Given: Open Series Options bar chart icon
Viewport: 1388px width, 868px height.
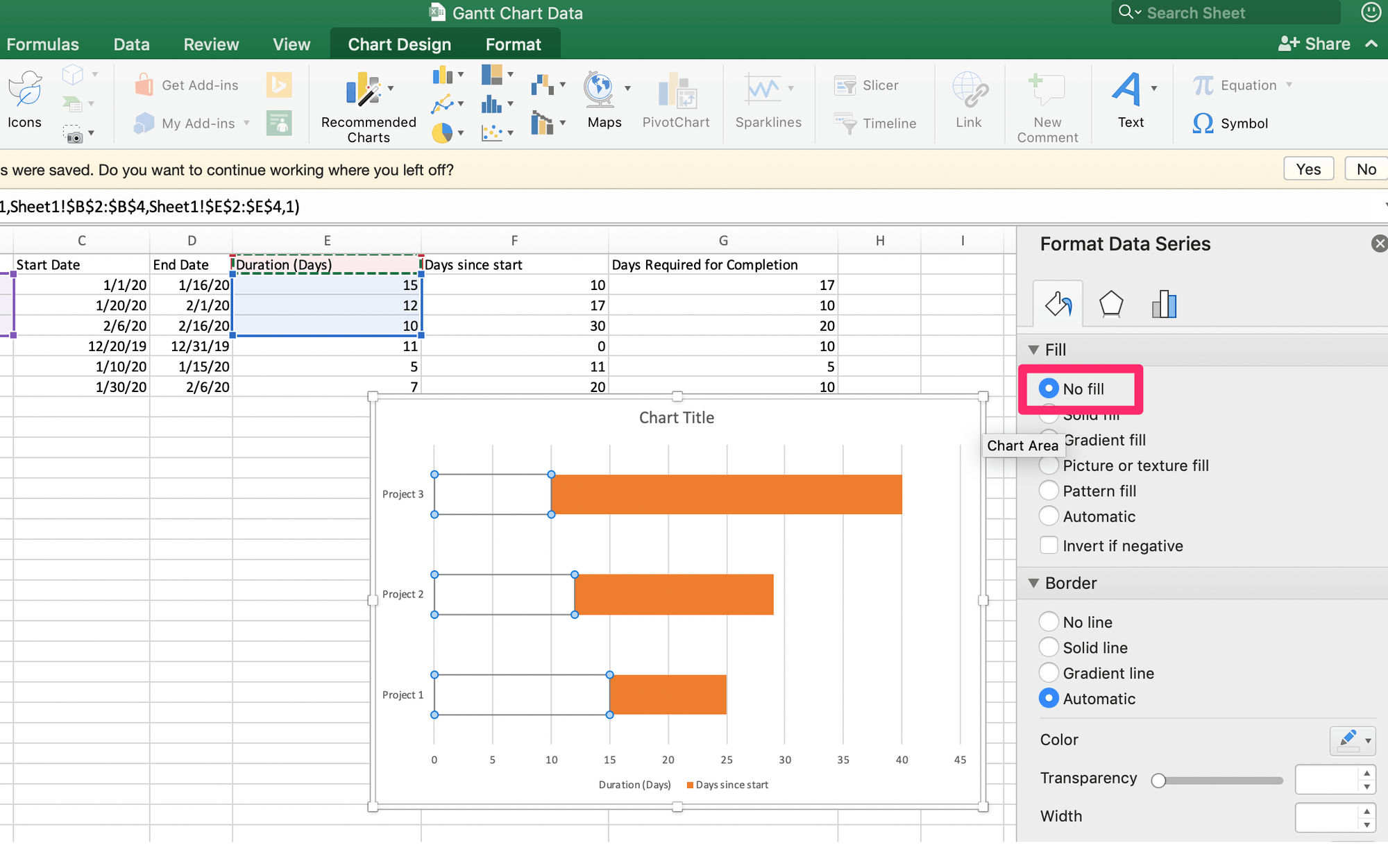Looking at the screenshot, I should (x=1164, y=304).
